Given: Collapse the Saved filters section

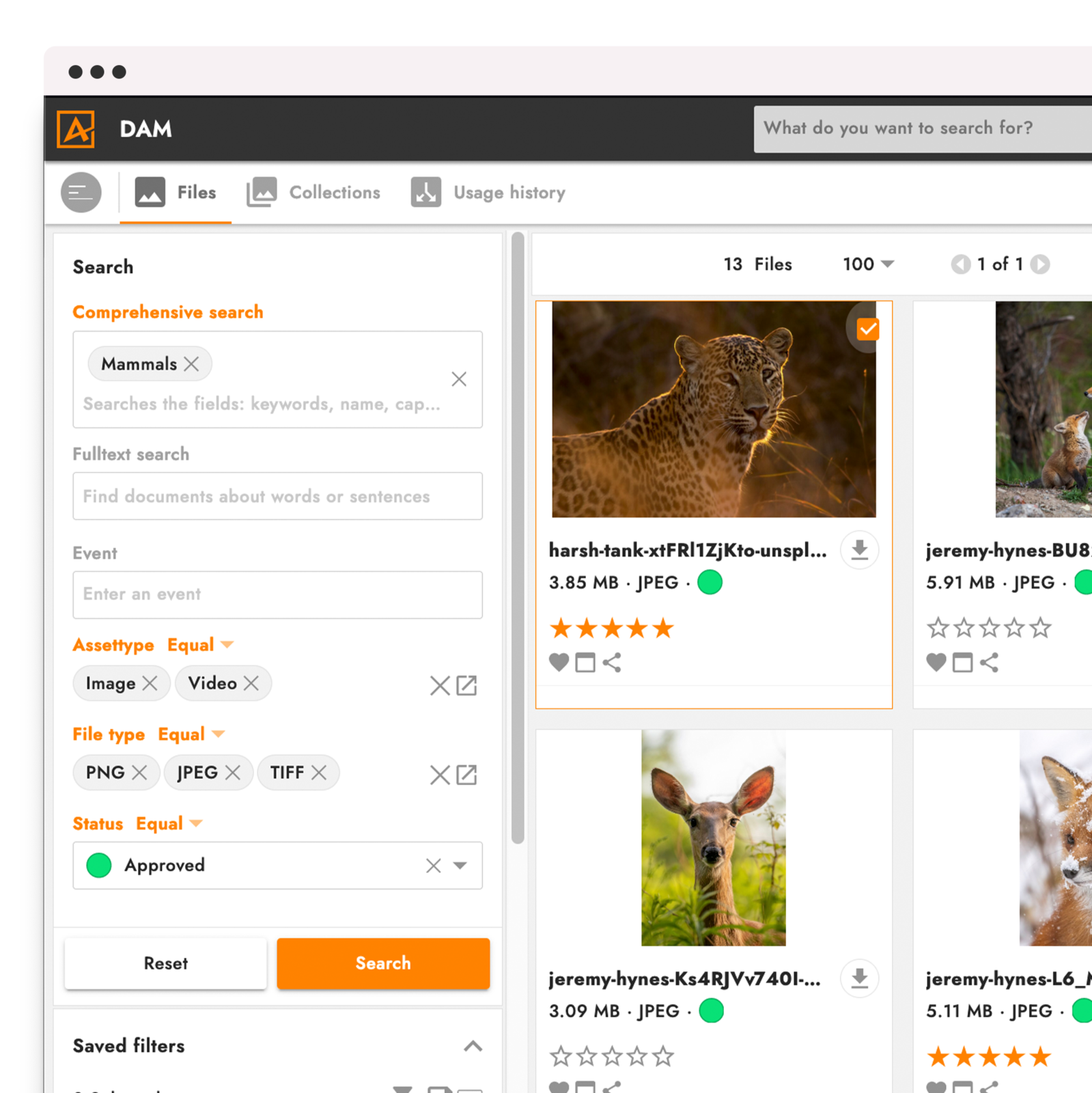Looking at the screenshot, I should [x=473, y=1046].
